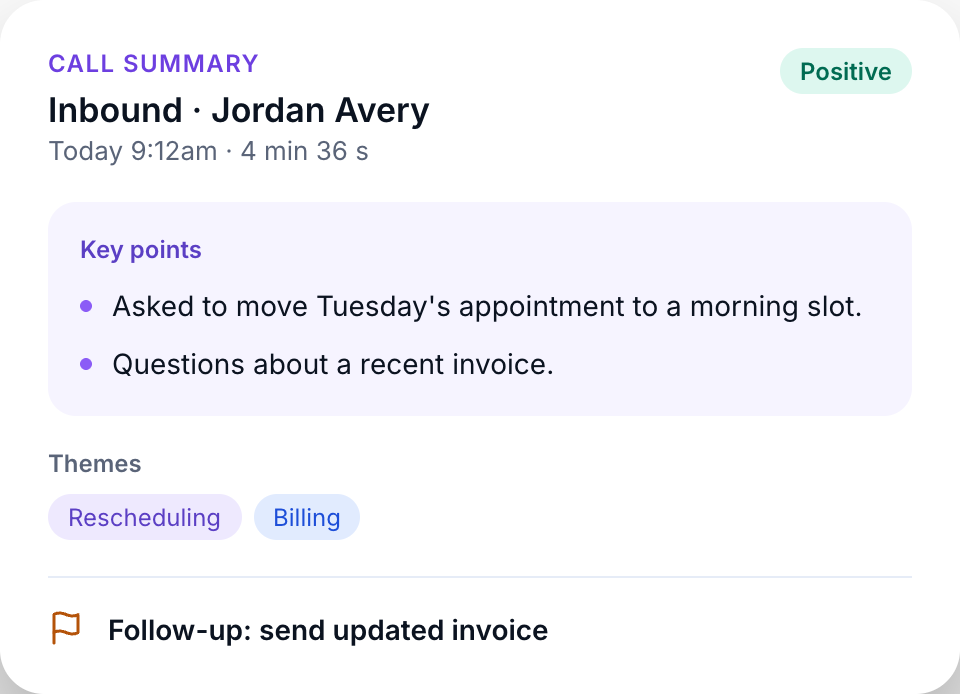Click the Questions about a recent invoice point

coord(333,365)
